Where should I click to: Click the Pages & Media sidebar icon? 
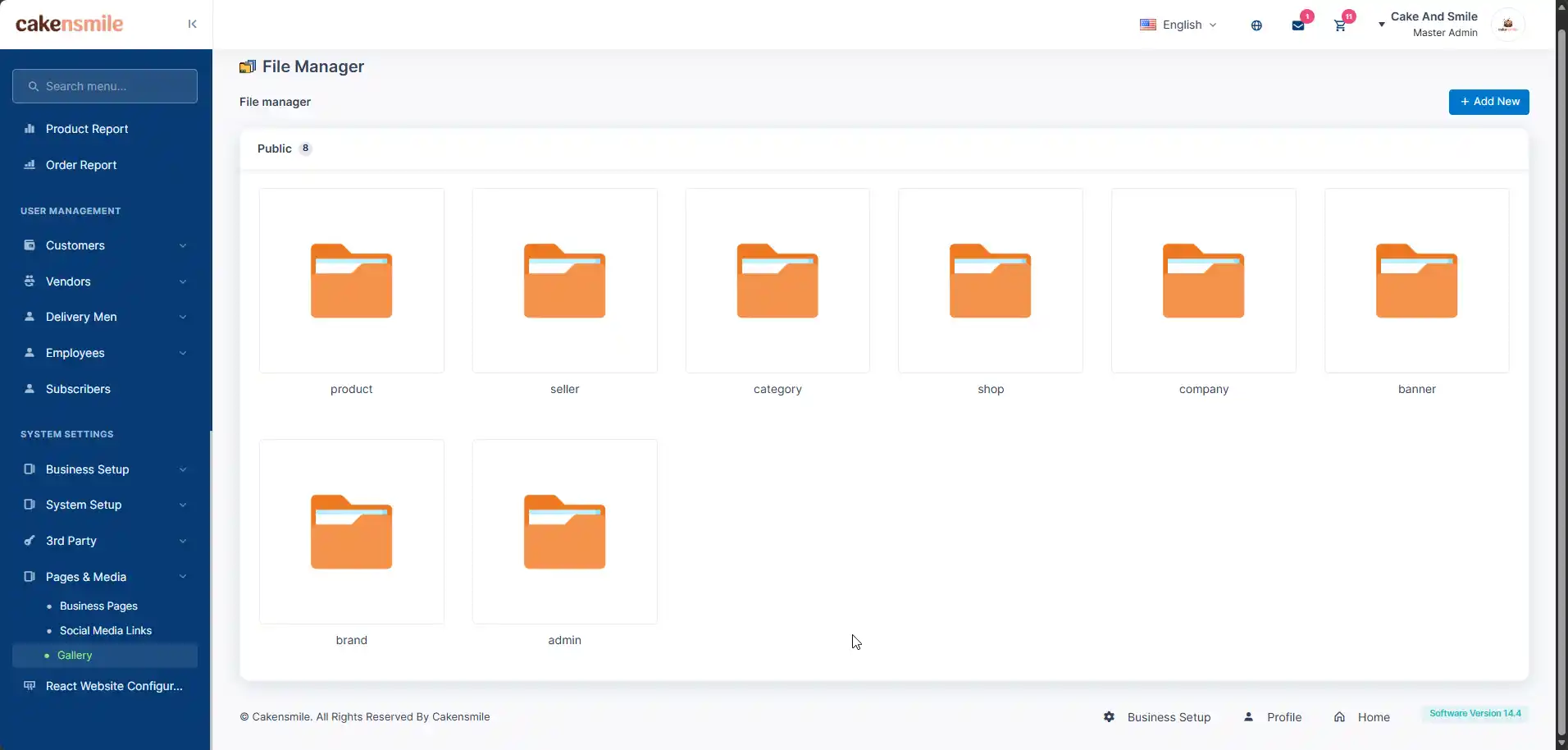30,577
